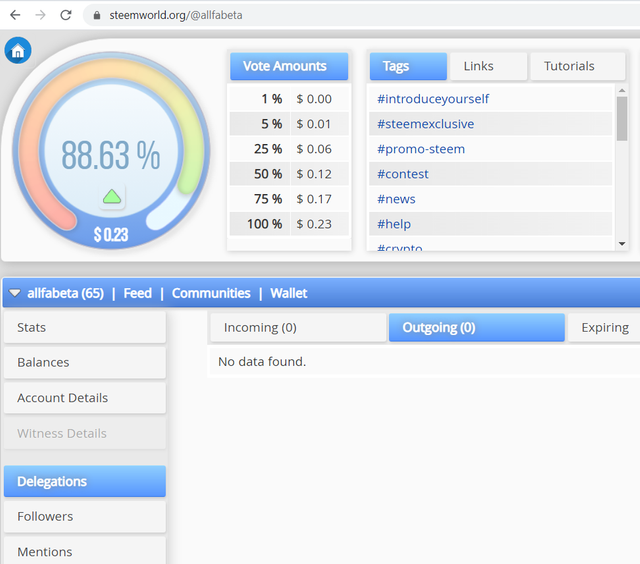Viewport: 640px width, 564px height.
Task: Open the Feed link
Action: point(138,293)
